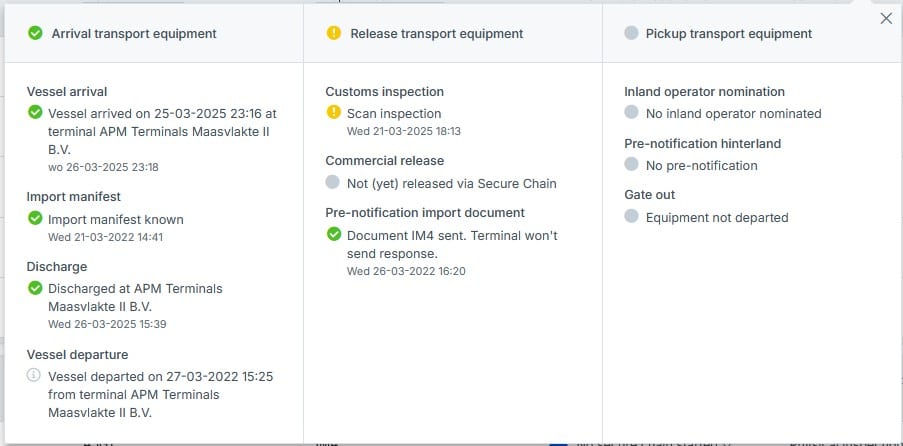Screen dimensions: 903x446
Task: Click yellow warning icon beside Scan inspection
Action: coord(334,113)
